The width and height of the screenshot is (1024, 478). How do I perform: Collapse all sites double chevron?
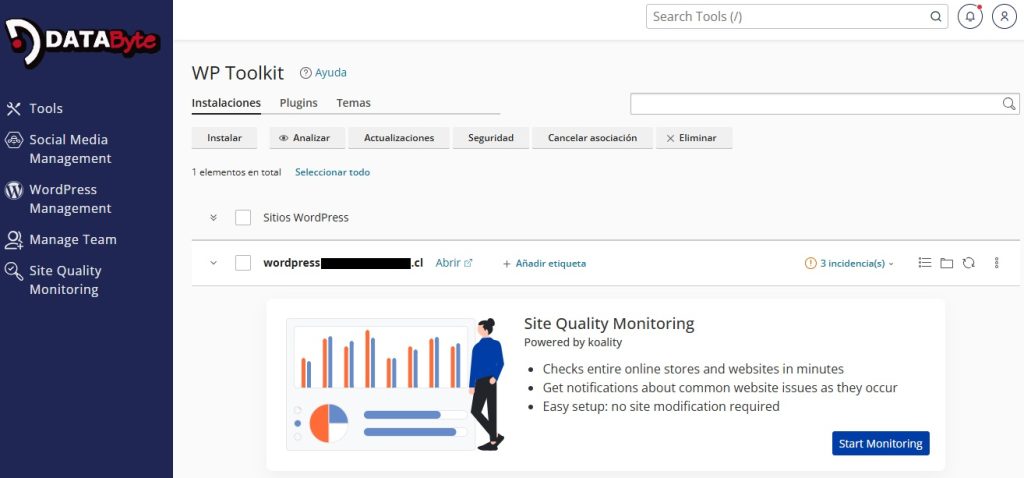coord(213,217)
